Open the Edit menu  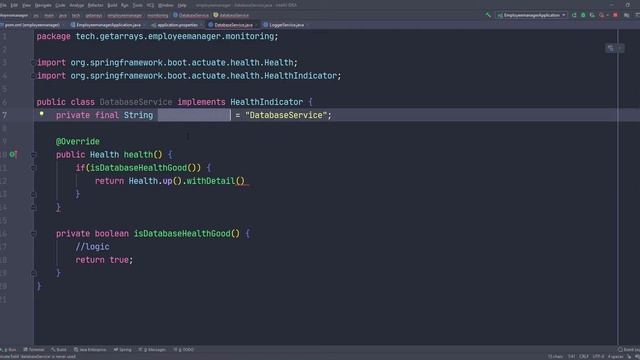[14, 5]
